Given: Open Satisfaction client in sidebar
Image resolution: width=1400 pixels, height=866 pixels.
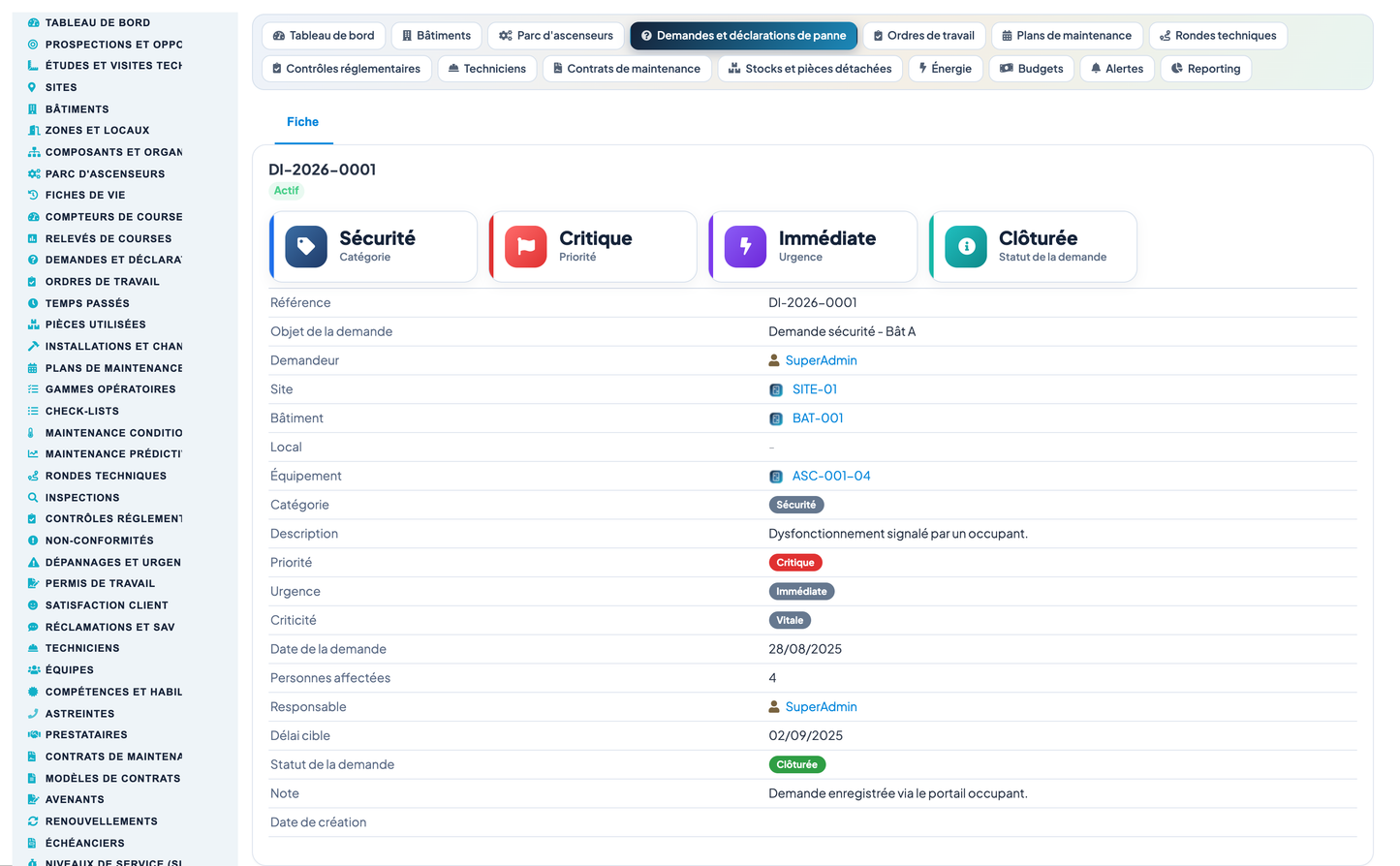Looking at the screenshot, I should click(107, 605).
